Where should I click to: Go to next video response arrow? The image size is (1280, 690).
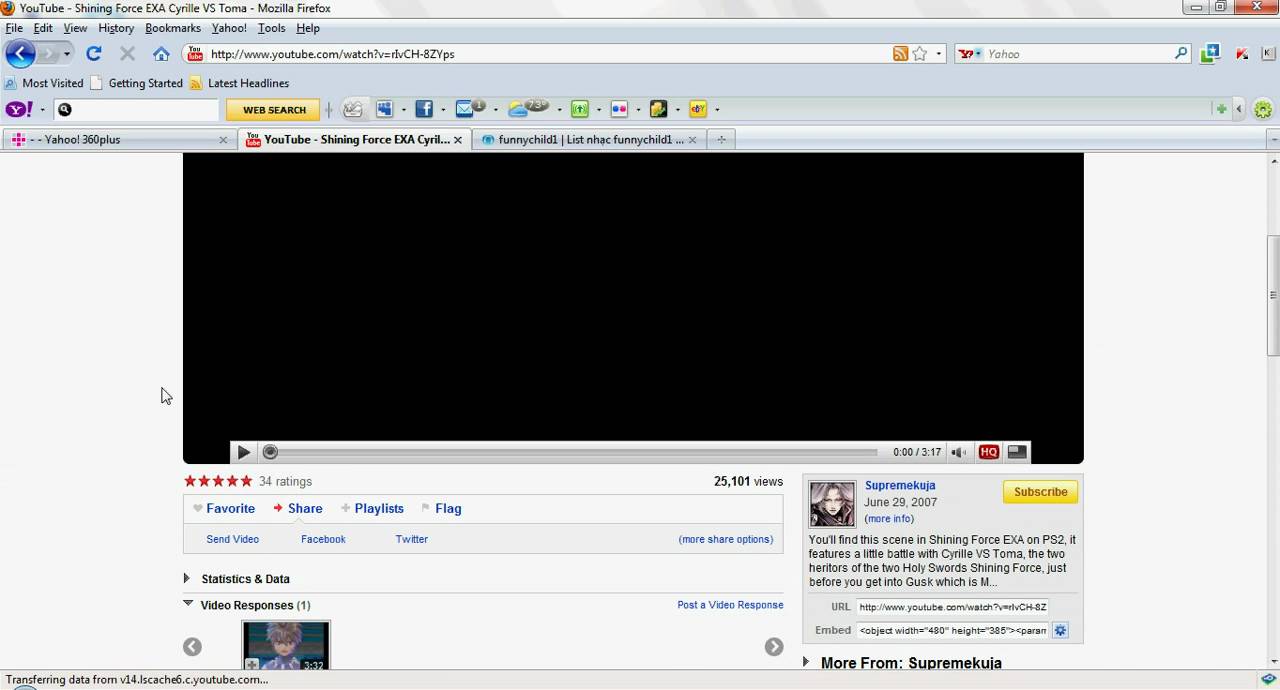click(774, 647)
